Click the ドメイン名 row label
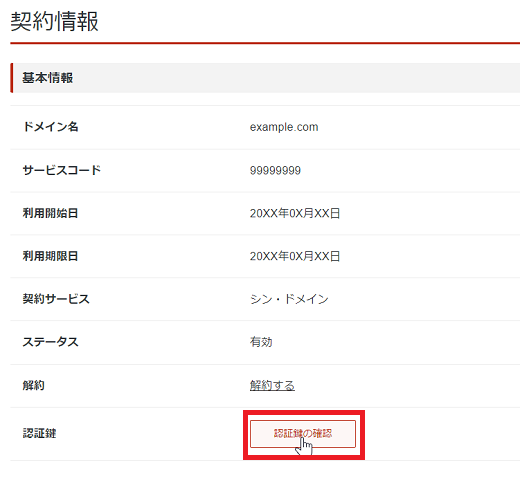Image resolution: width=520 pixels, height=501 pixels. tap(50, 127)
